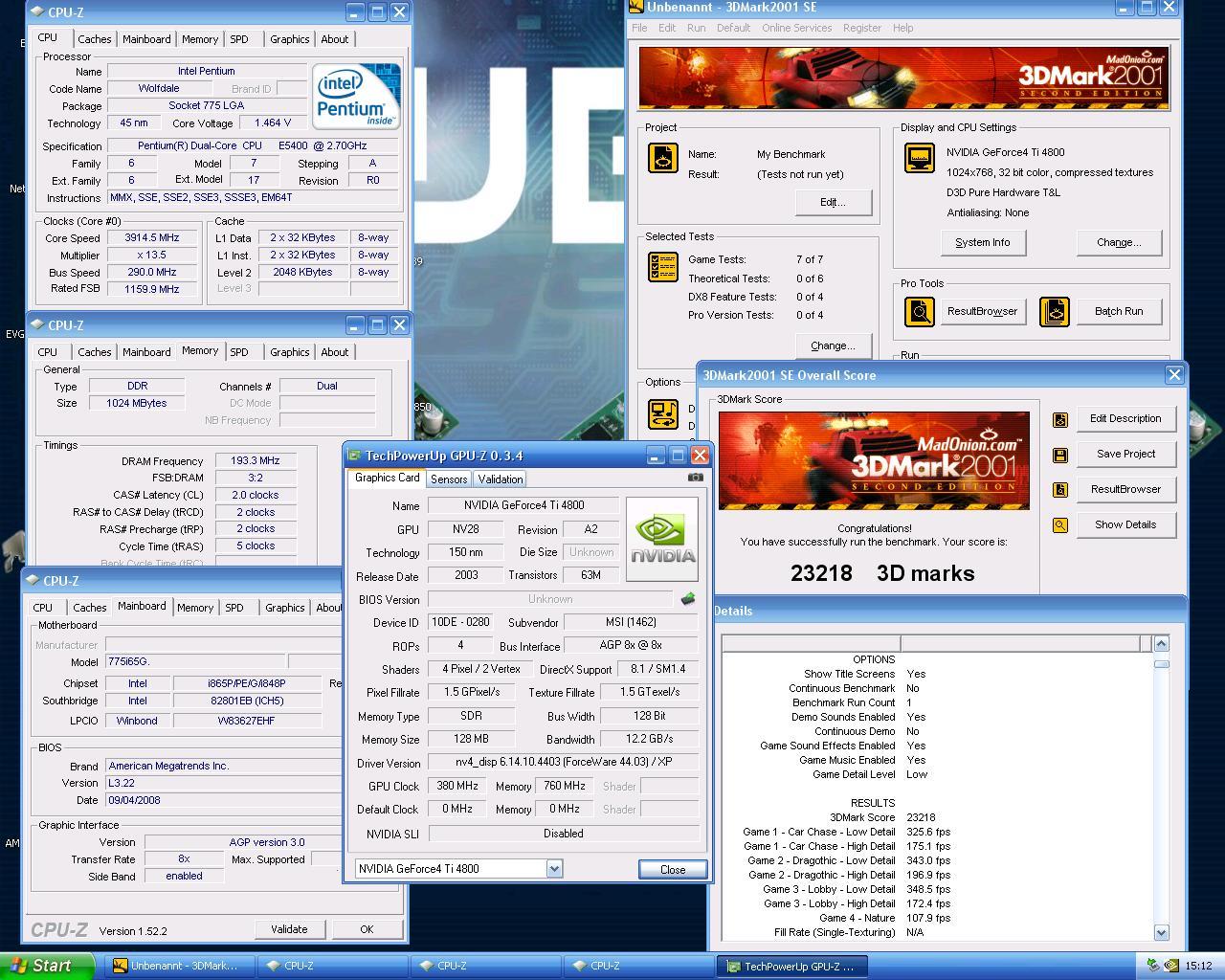Click Edit Description button
This screenshot has height=980, width=1225.
1125,418
